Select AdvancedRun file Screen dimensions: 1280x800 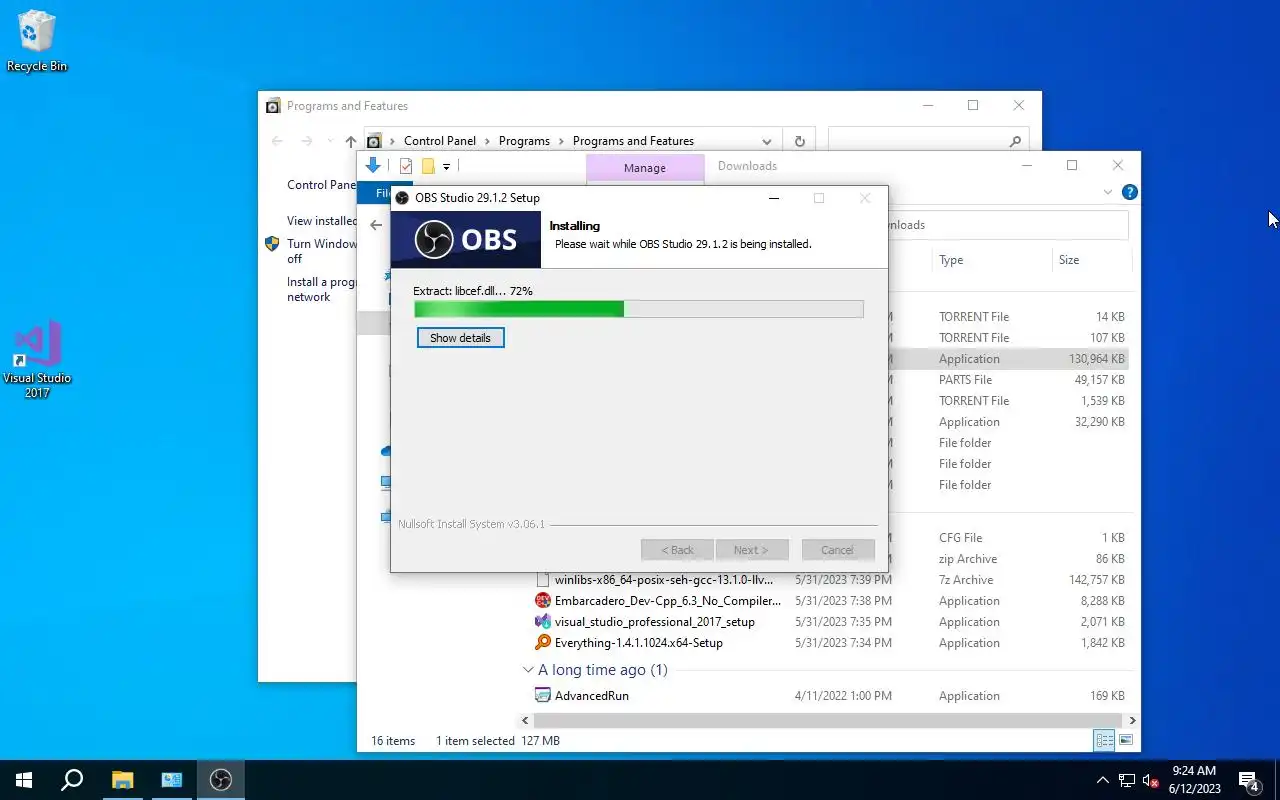[592, 696]
